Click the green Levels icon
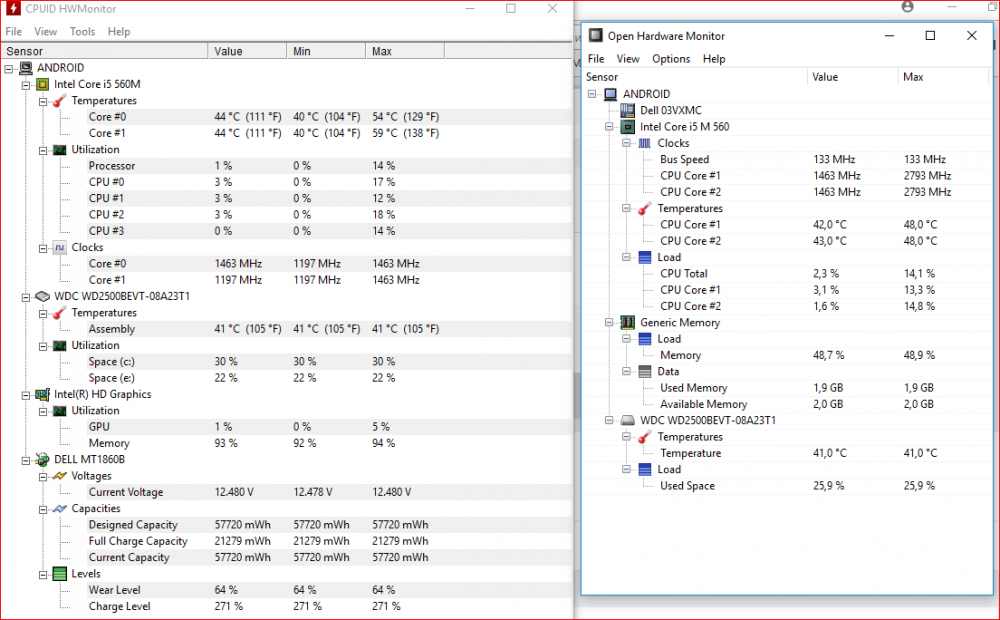The image size is (1000, 620). tap(60, 573)
